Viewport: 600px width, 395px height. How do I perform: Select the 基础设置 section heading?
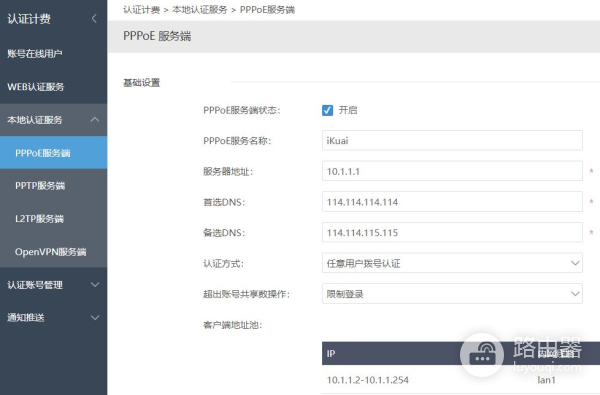click(141, 83)
